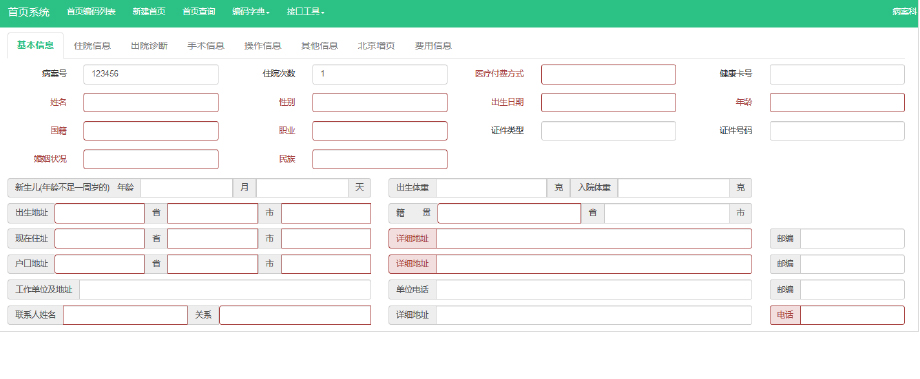Click the 出生体重 input field
The width and height of the screenshot is (920, 379).
[x=492, y=188]
